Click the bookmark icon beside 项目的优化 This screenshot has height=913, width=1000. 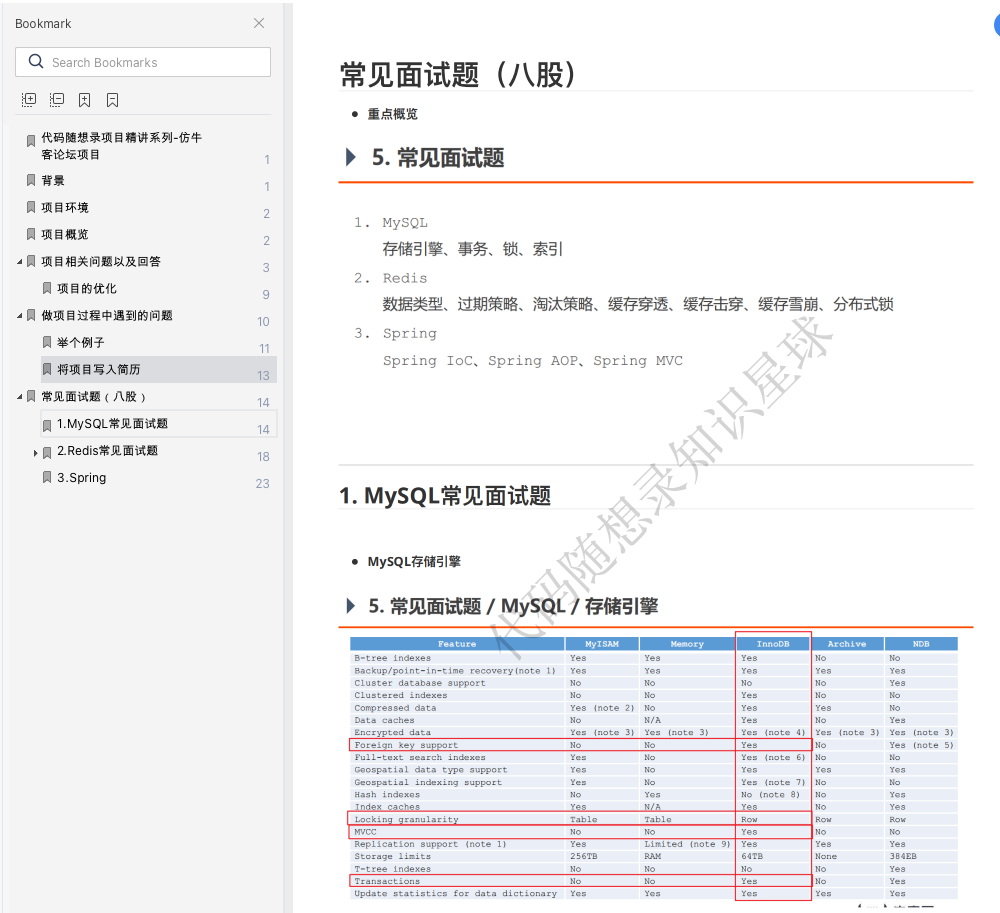pos(47,288)
